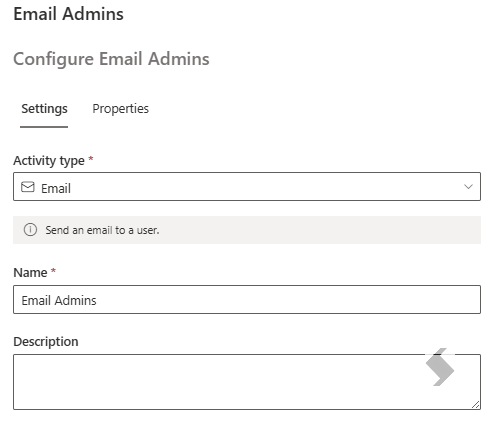Image resolution: width=502 pixels, height=424 pixels.
Task: Click inside the empty Description text area
Action: pyautogui.click(x=247, y=382)
